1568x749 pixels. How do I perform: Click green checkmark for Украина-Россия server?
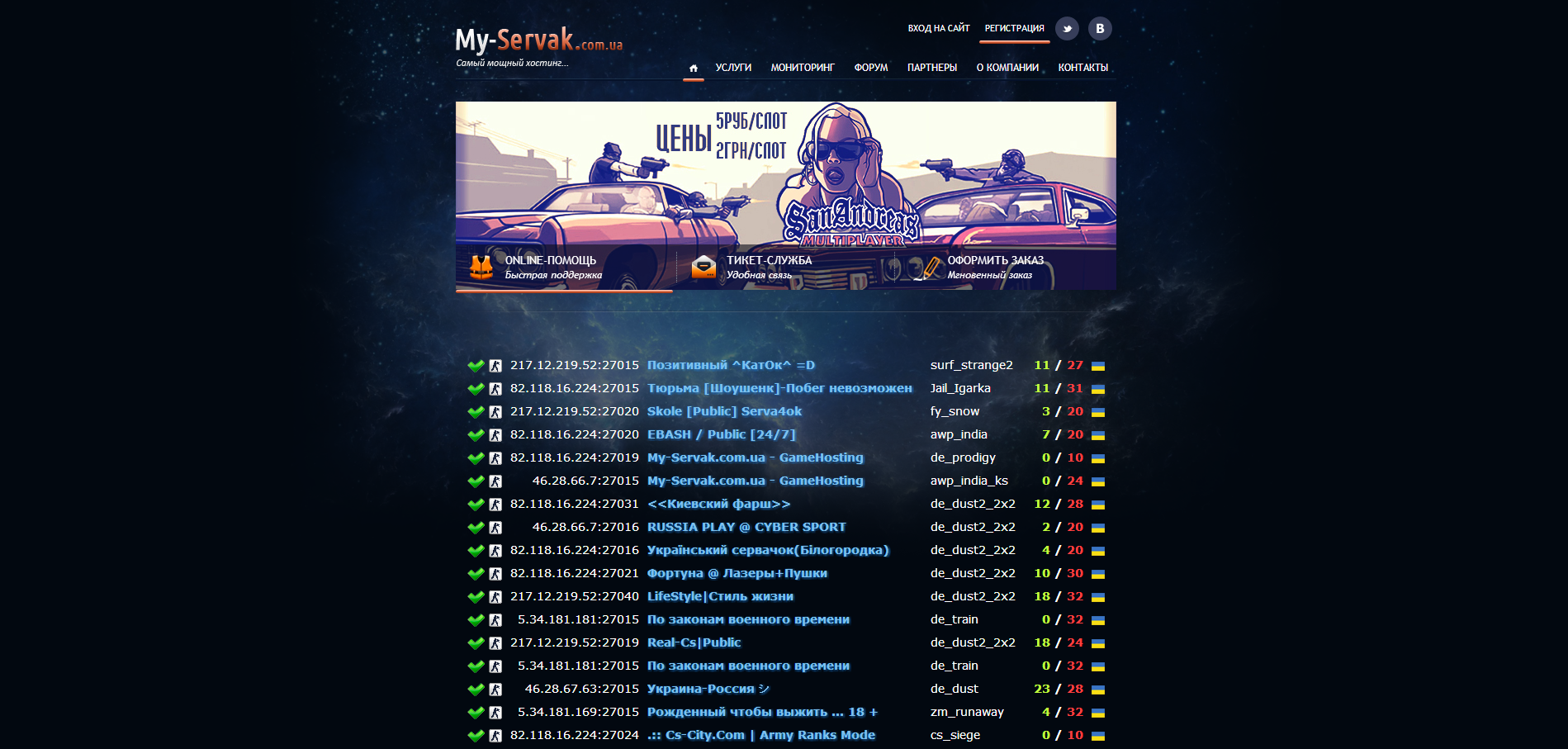coord(476,689)
